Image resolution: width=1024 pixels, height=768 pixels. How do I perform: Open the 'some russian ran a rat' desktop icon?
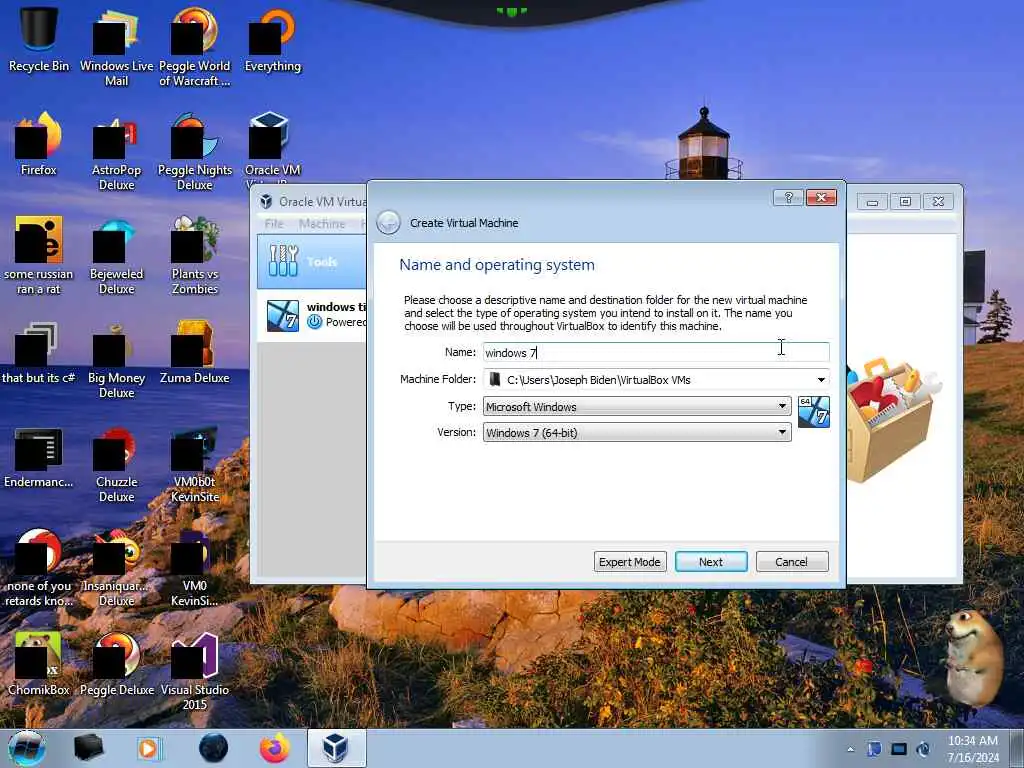pos(38,256)
